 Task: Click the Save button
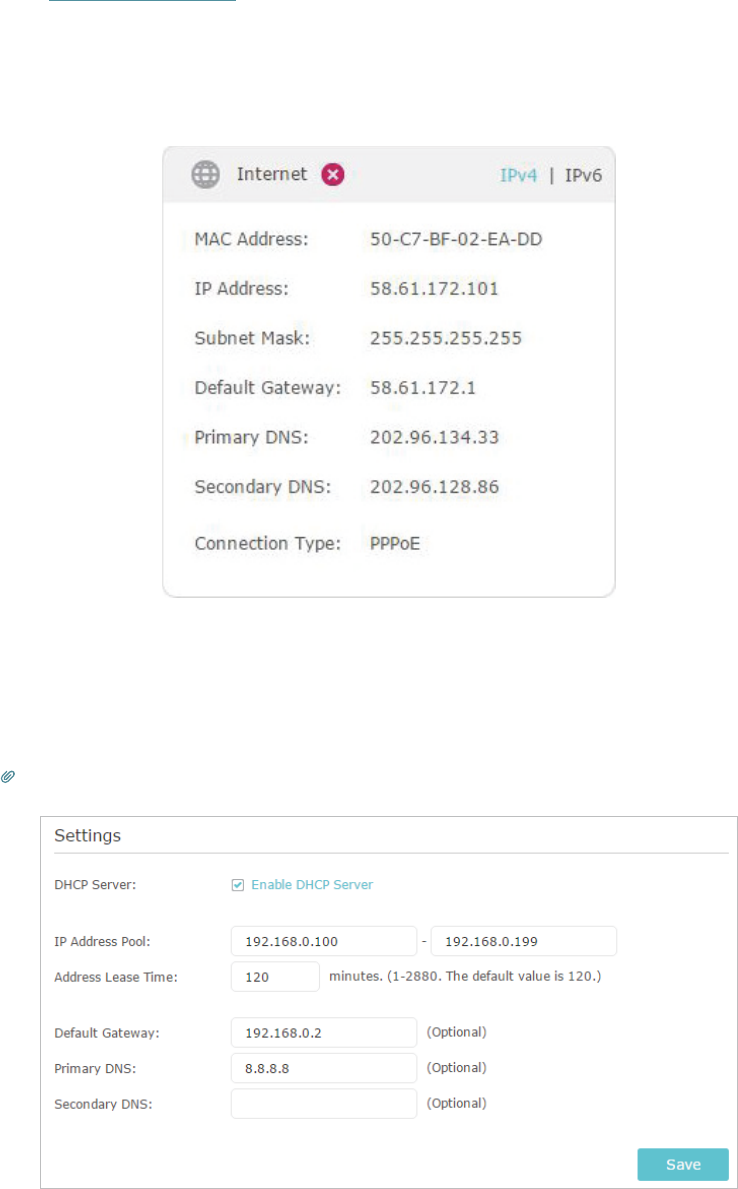[683, 1165]
